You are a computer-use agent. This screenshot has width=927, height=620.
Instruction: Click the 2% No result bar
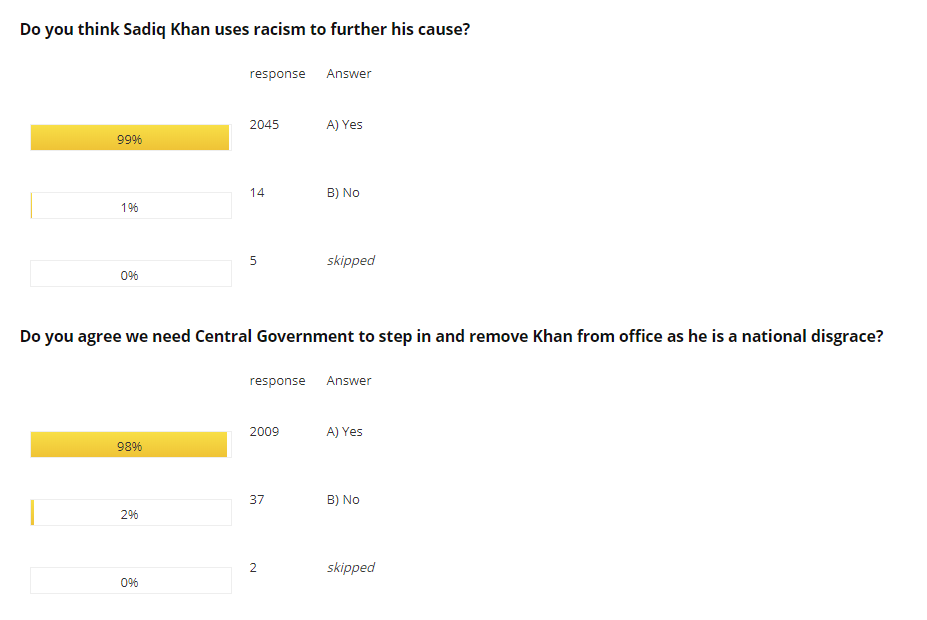coord(131,512)
